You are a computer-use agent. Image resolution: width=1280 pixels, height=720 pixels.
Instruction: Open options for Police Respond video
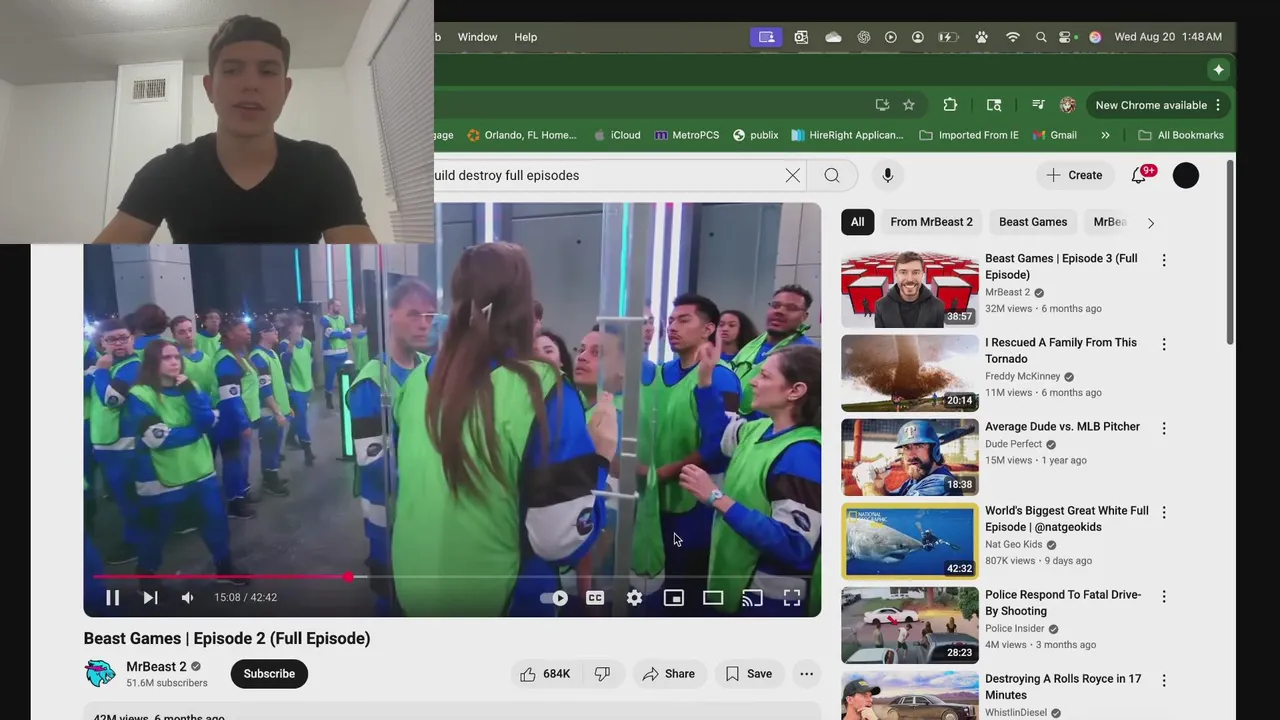click(x=1164, y=596)
